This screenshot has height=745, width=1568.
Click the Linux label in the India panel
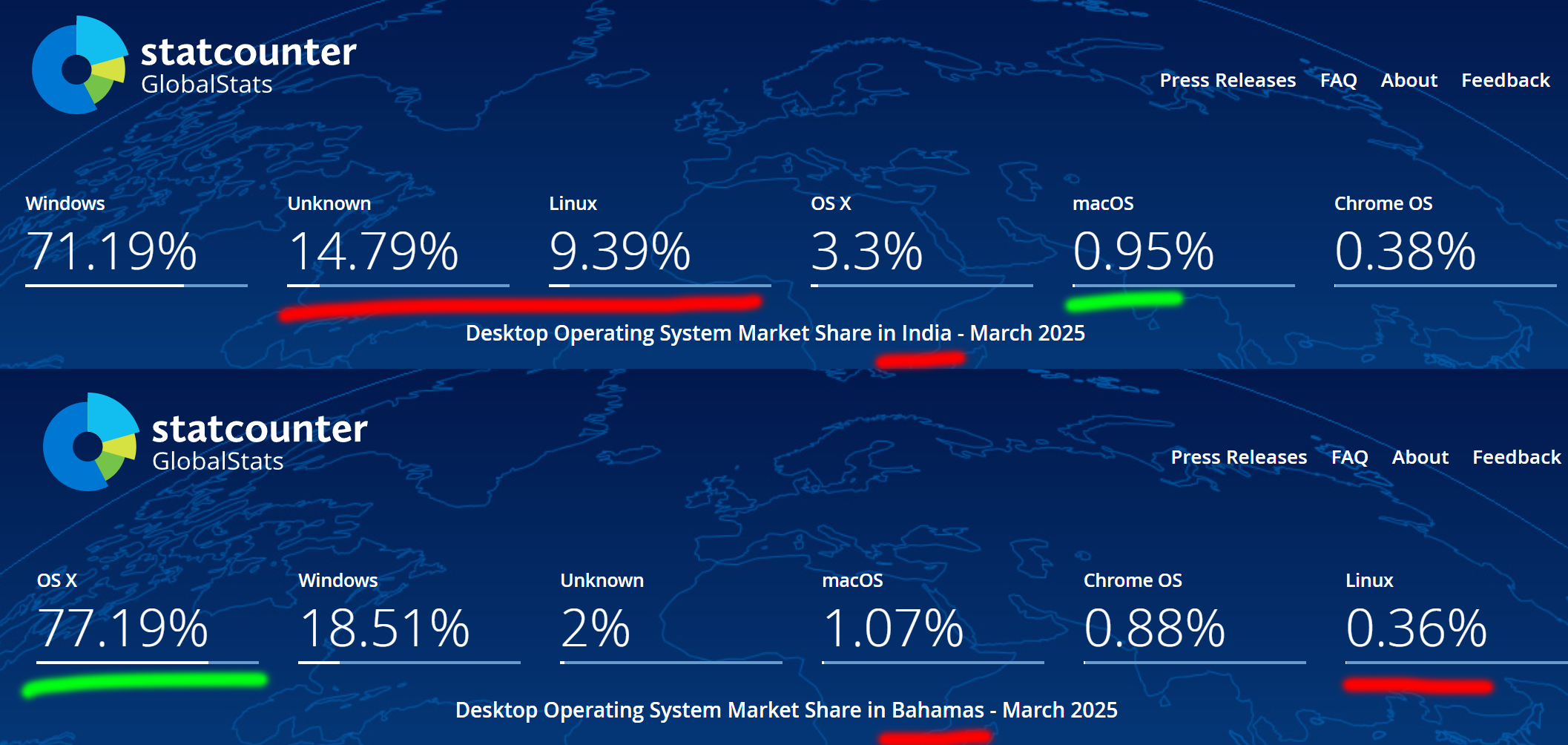(x=573, y=203)
